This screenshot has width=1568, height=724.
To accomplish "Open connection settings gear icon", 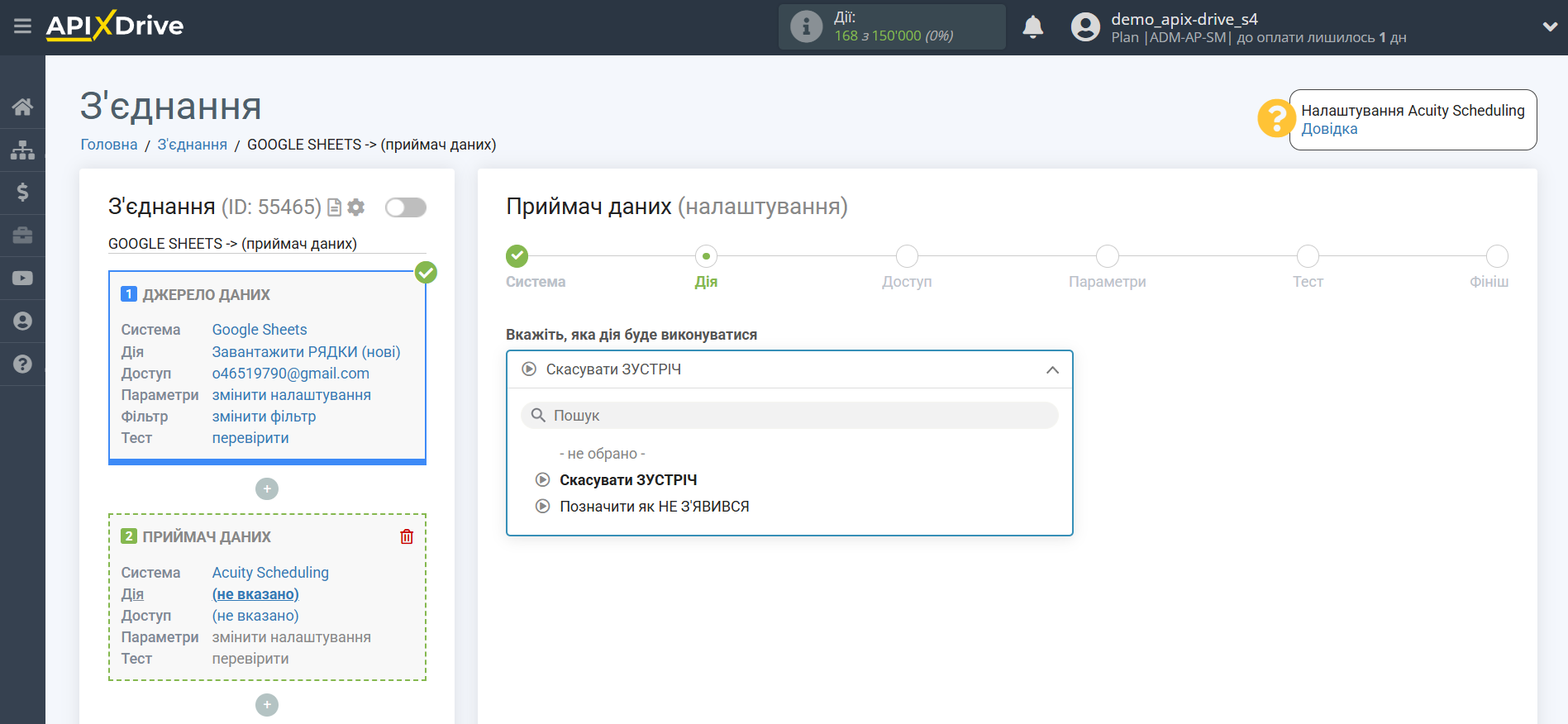I will (x=356, y=207).
